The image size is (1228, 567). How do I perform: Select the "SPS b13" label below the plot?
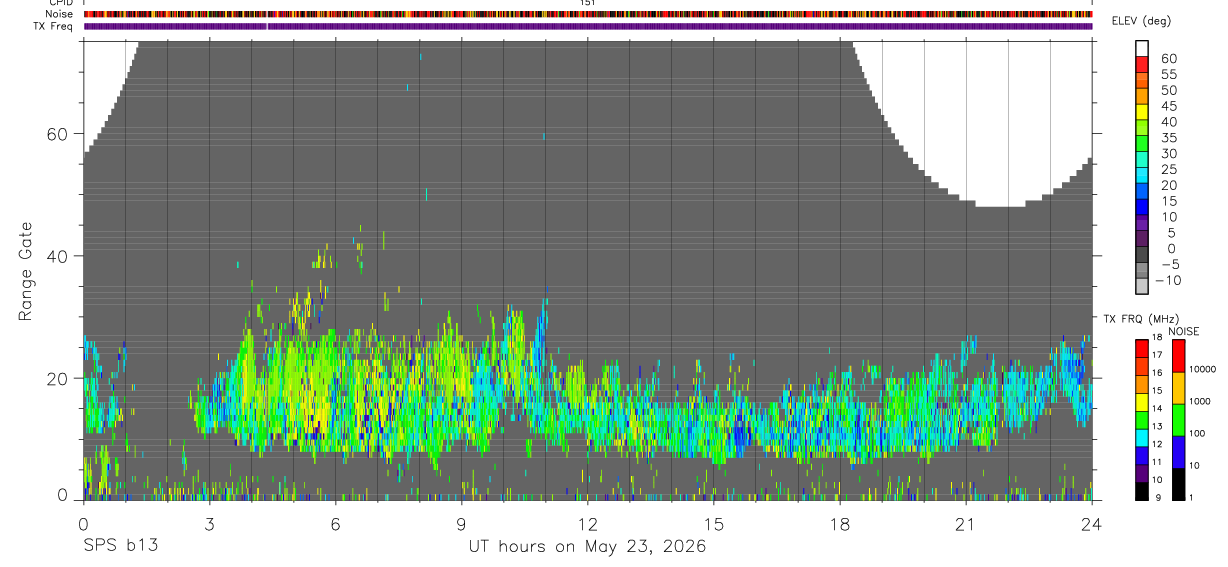pyautogui.click(x=120, y=547)
